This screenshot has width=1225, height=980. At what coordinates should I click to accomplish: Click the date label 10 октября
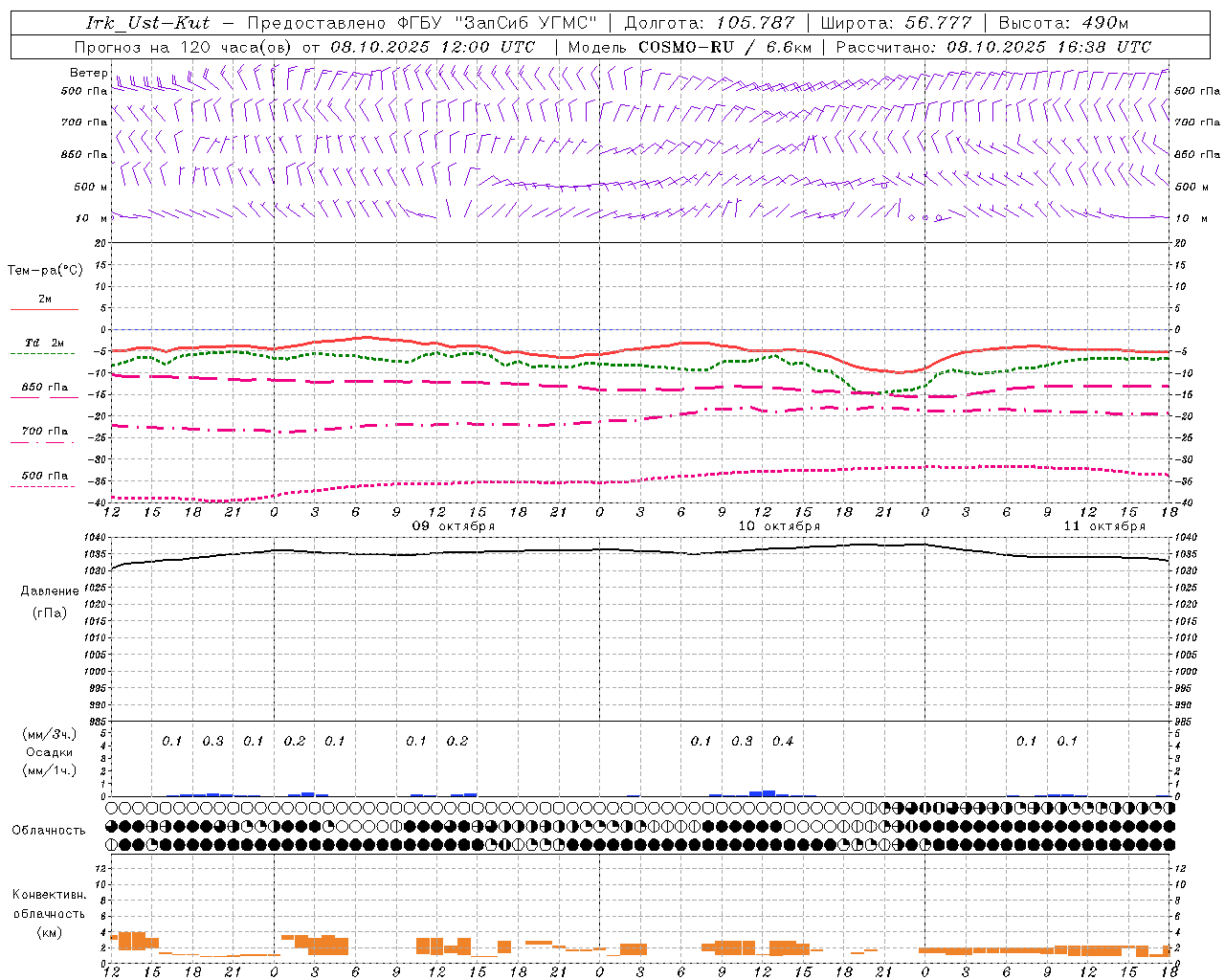[x=779, y=526]
